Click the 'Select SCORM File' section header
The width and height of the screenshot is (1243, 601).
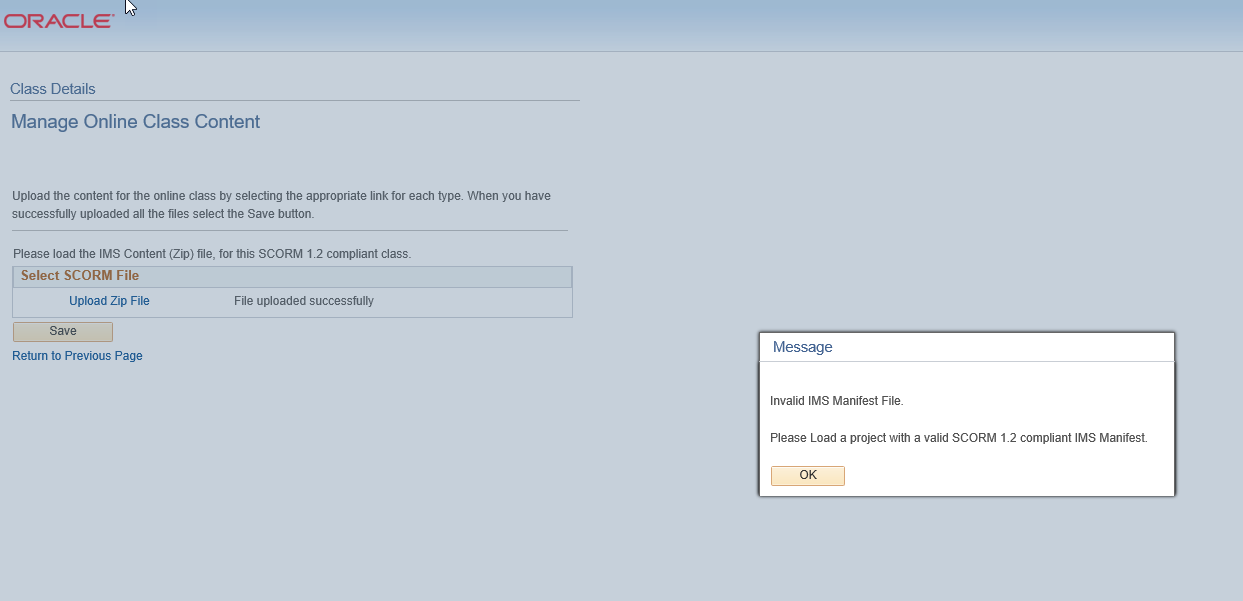292,276
